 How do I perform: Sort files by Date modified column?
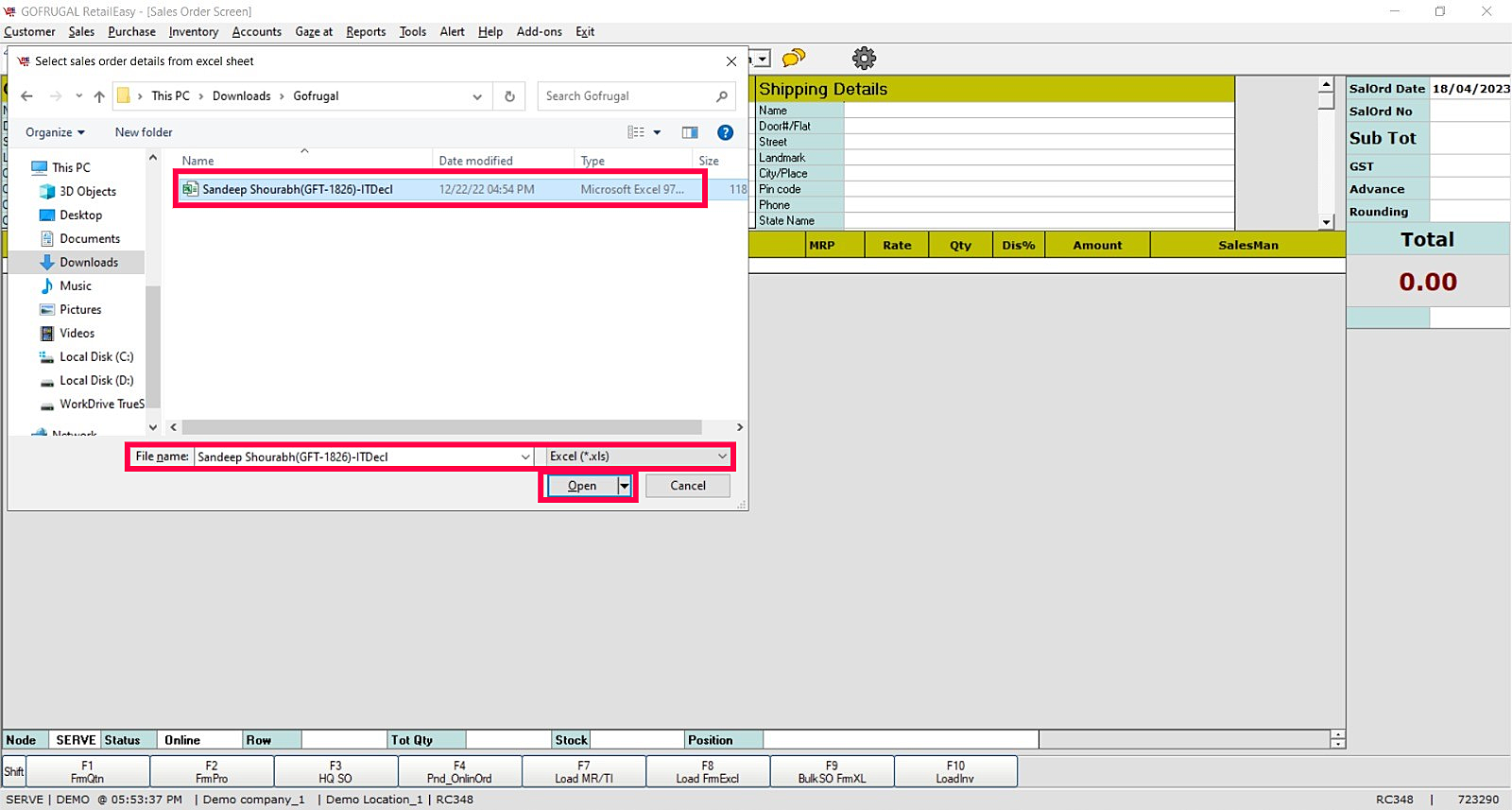(503, 161)
